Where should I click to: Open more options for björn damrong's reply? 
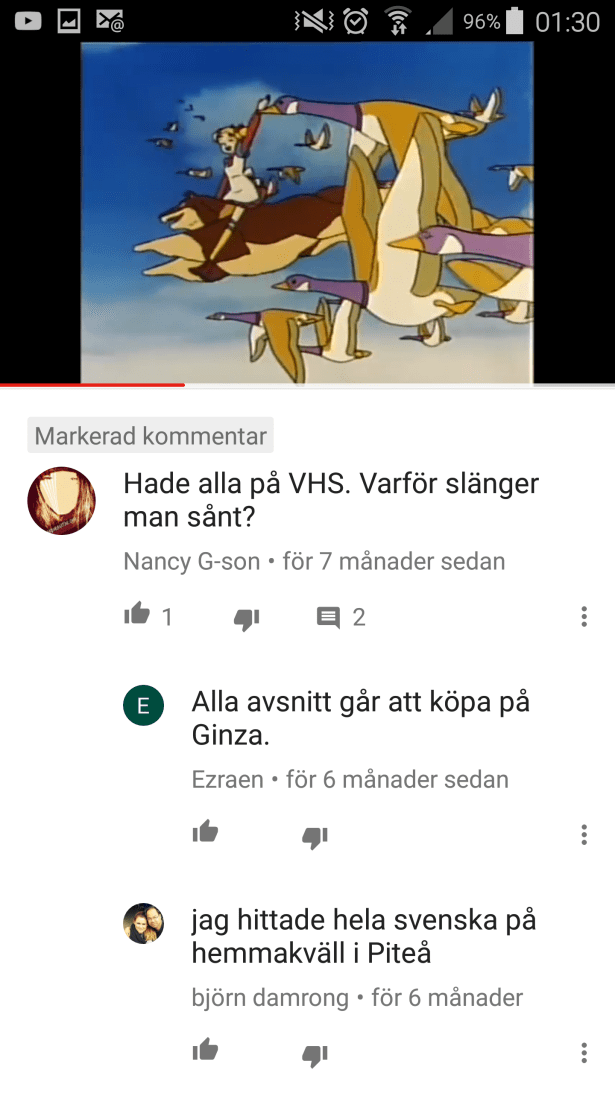pyautogui.click(x=584, y=1053)
